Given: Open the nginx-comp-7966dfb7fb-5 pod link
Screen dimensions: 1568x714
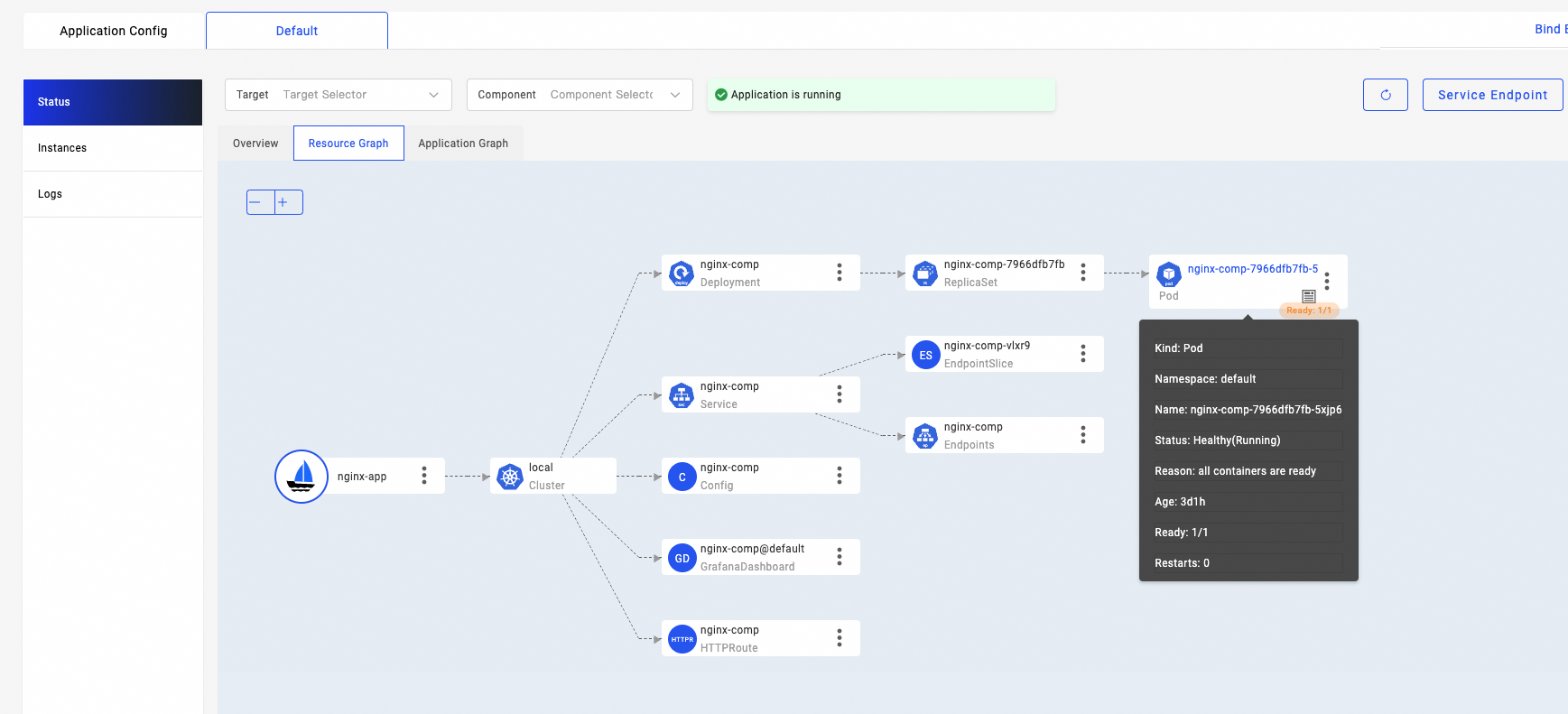Looking at the screenshot, I should pyautogui.click(x=1252, y=269).
